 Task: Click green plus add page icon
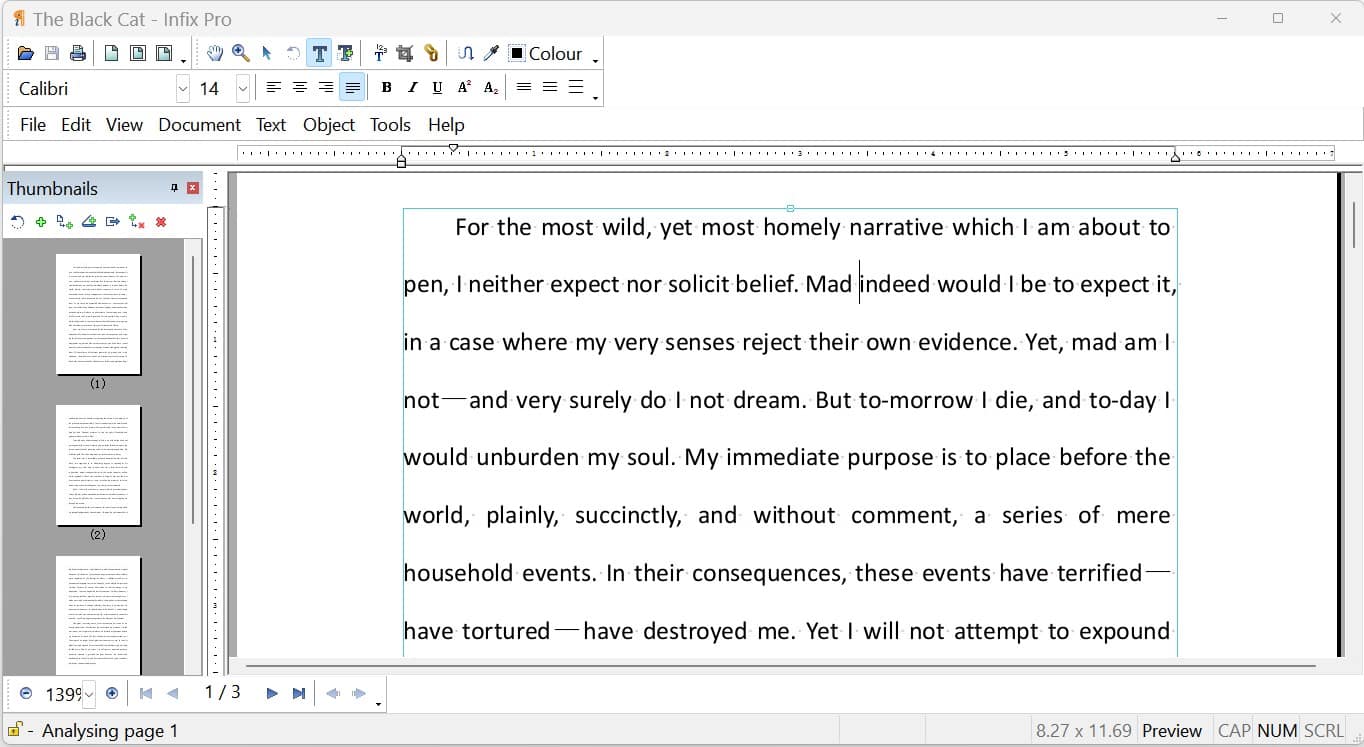[x=41, y=222]
